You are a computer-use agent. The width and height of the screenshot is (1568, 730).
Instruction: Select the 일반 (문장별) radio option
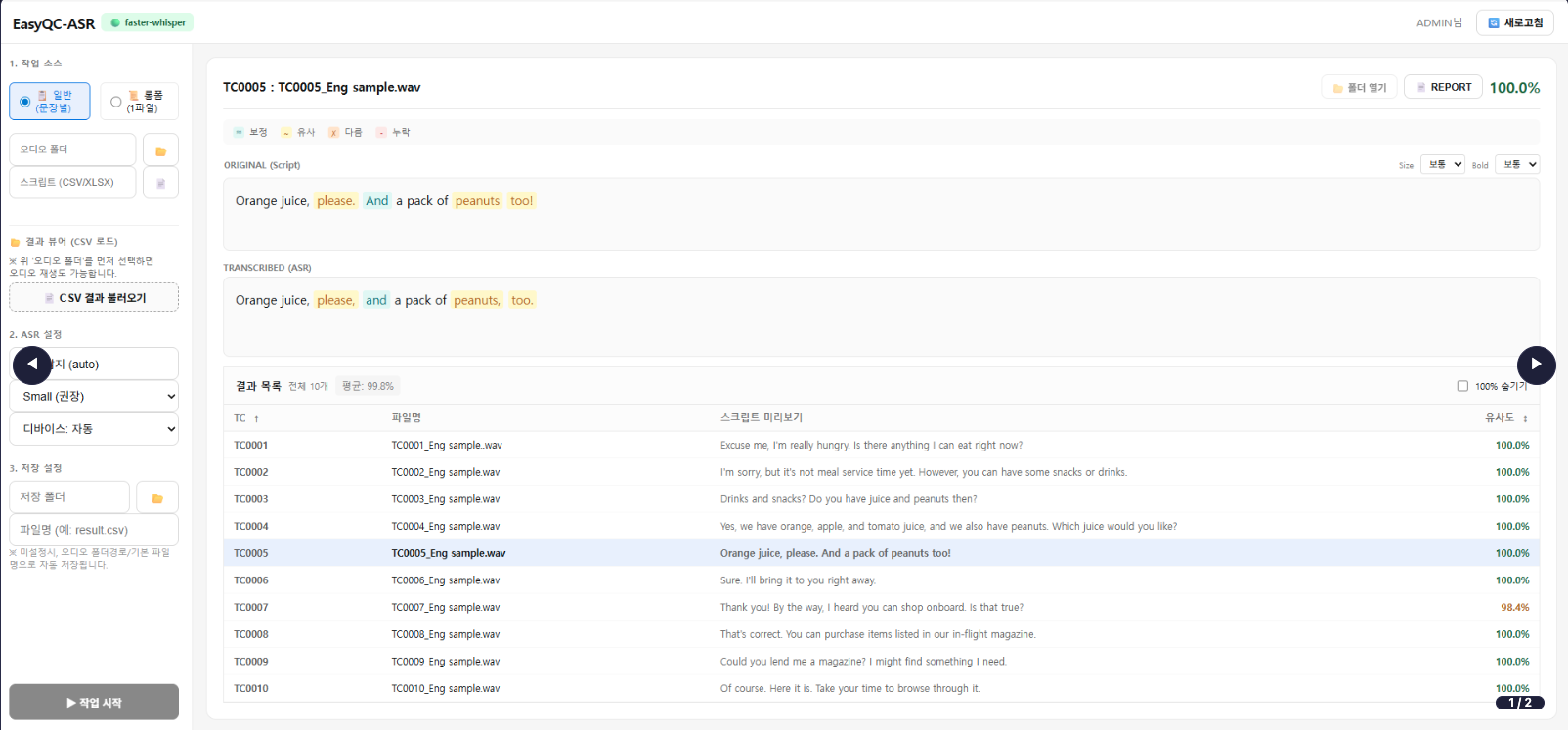25,102
